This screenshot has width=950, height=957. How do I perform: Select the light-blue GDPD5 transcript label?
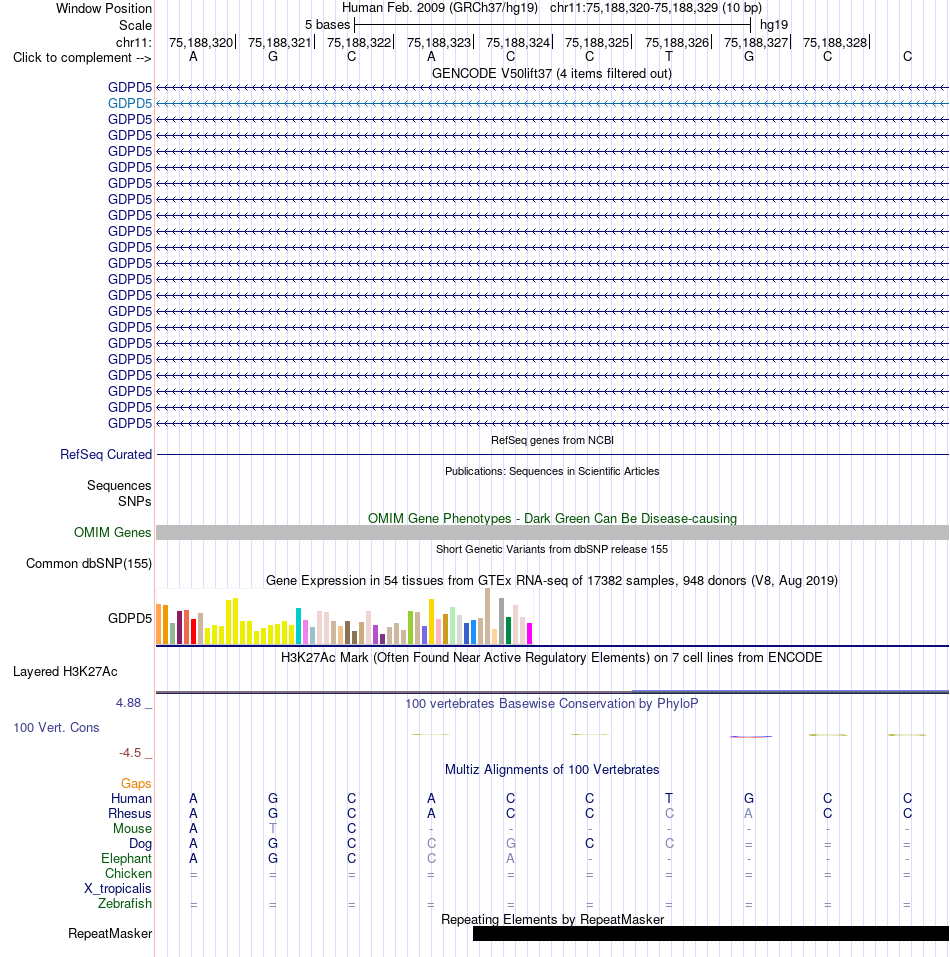(130, 104)
